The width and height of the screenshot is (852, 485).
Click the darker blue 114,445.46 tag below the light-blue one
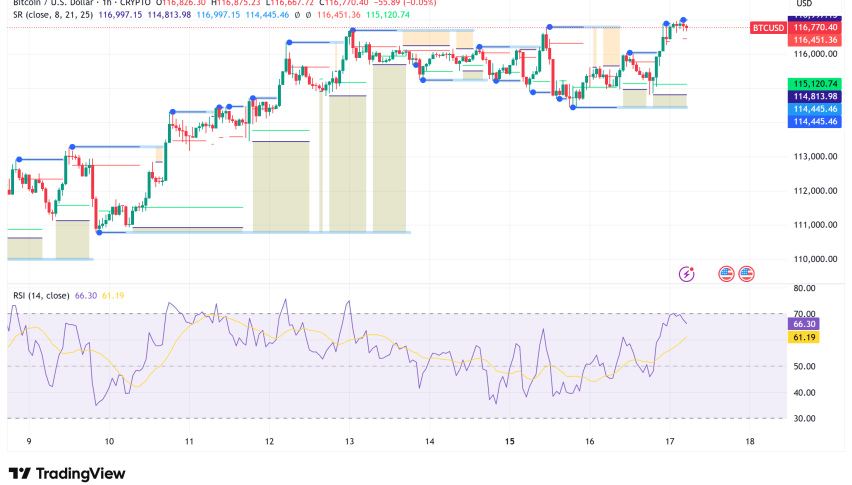815,122
